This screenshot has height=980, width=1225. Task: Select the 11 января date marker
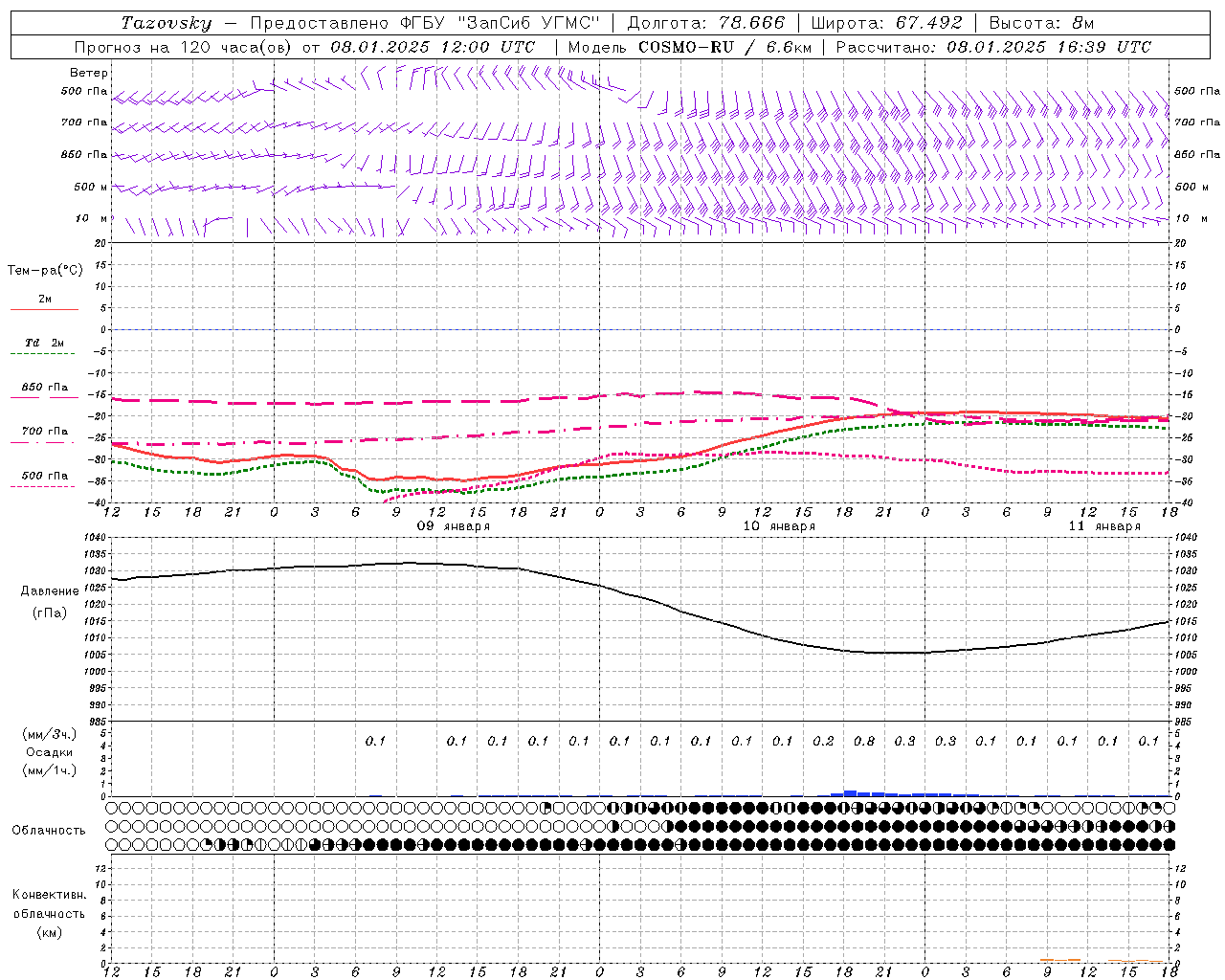tap(1104, 526)
